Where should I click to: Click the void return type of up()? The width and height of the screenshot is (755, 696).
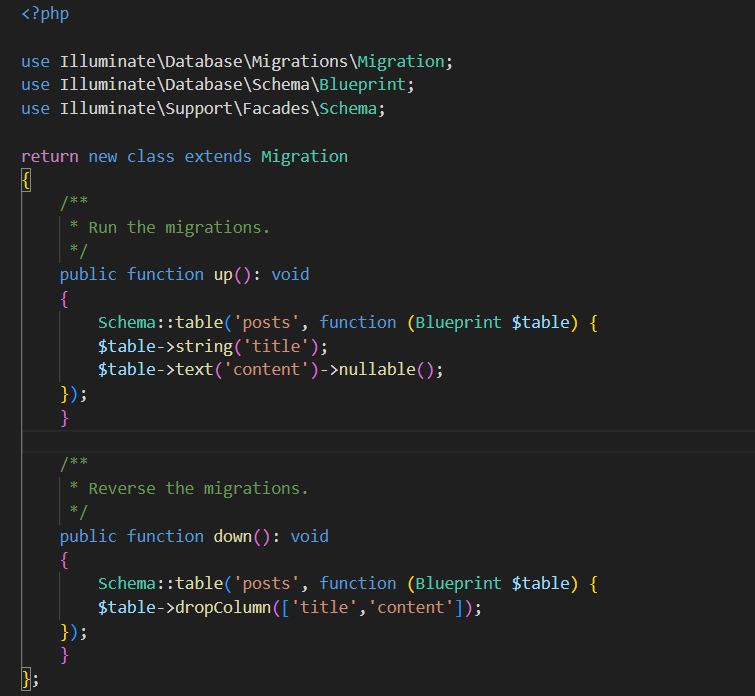[x=290, y=274]
